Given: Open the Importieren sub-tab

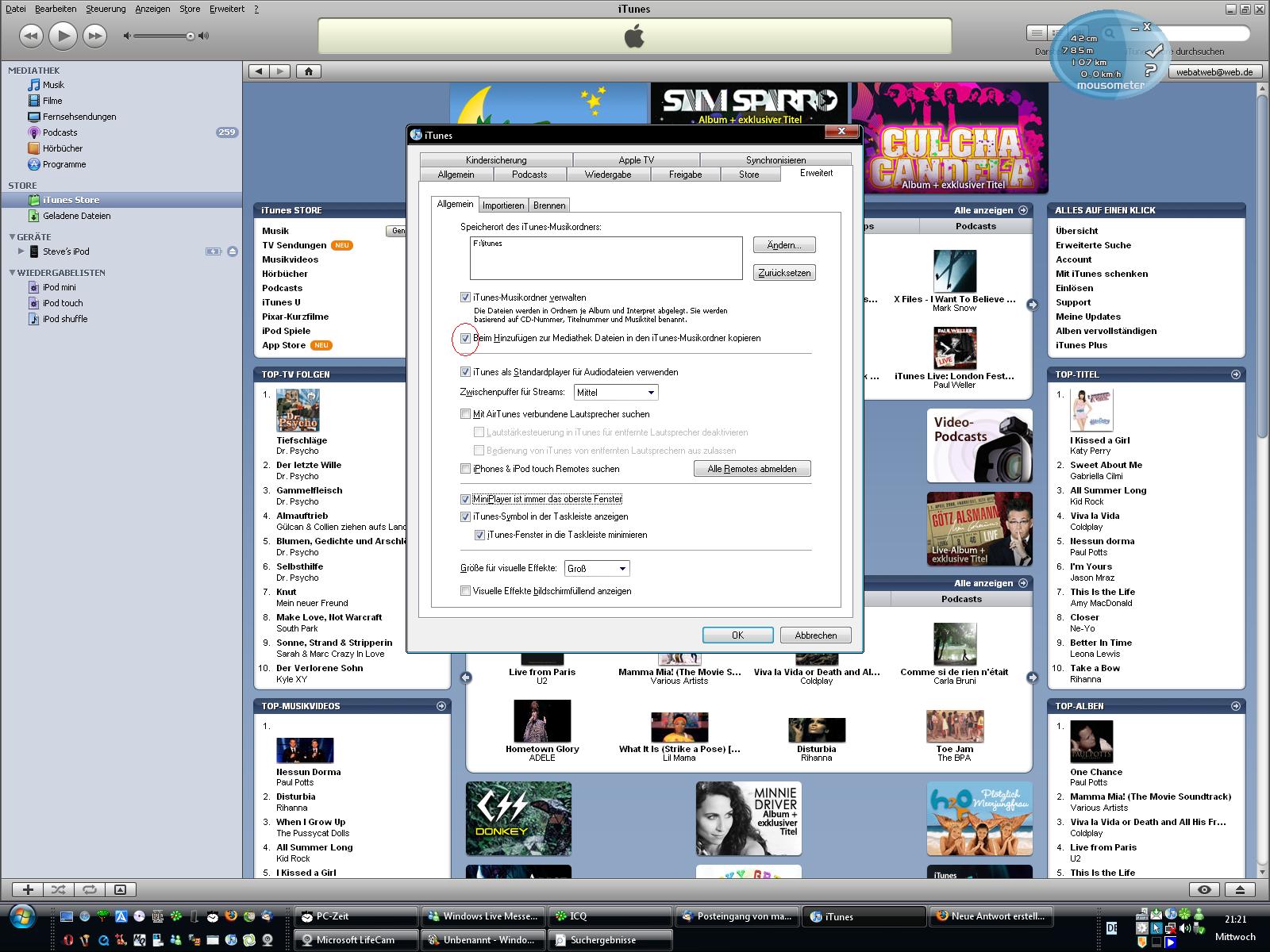Looking at the screenshot, I should (x=503, y=205).
